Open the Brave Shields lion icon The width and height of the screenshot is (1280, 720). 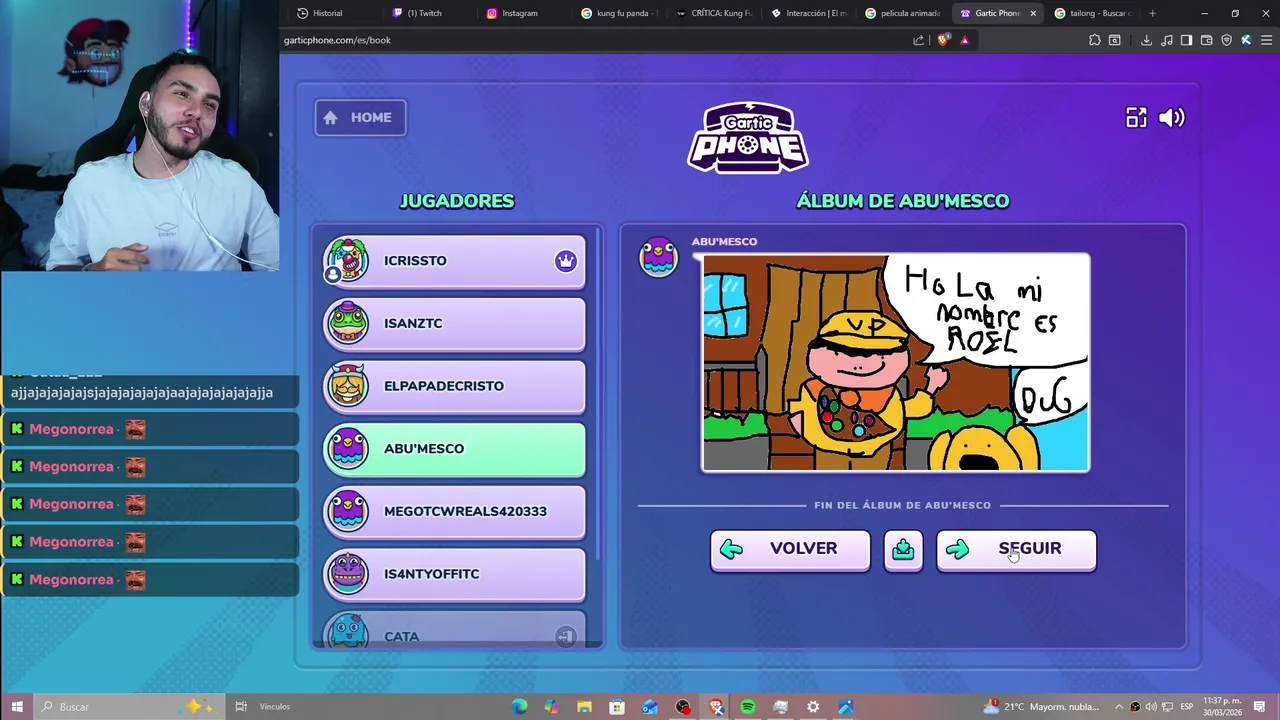point(943,40)
